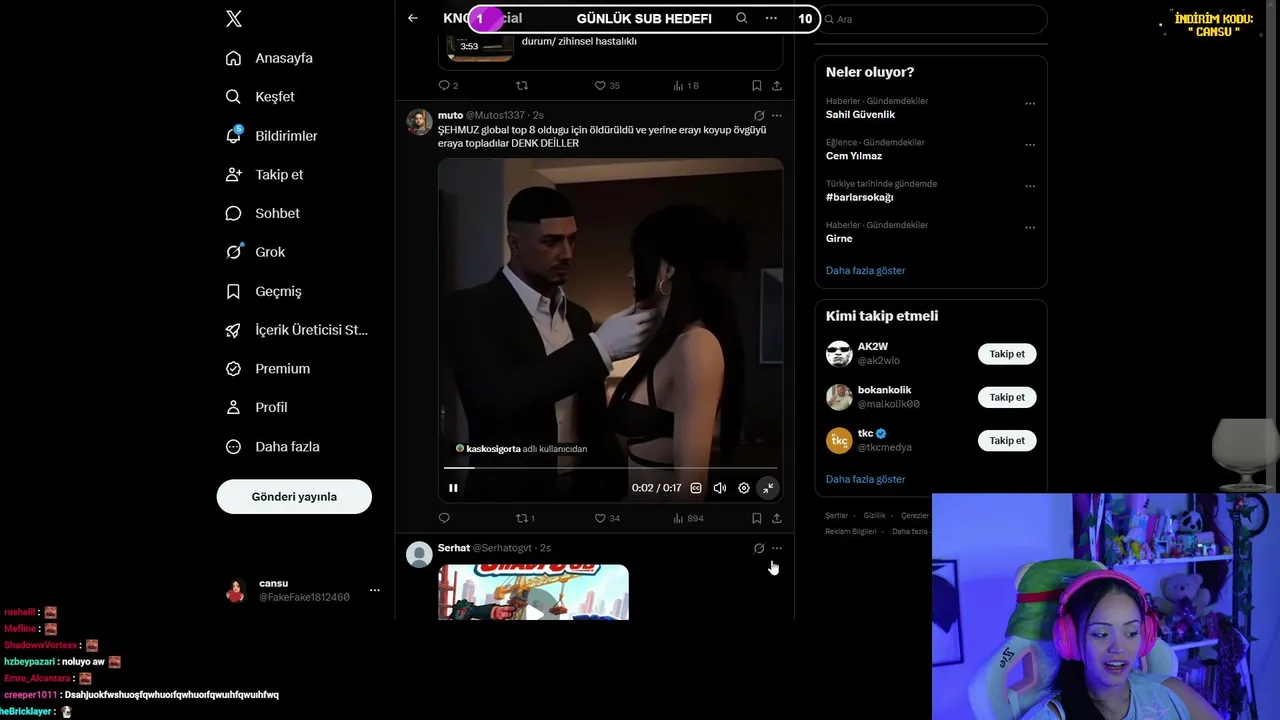Open AK2W profile avatar
The image size is (1280, 720).
point(839,353)
